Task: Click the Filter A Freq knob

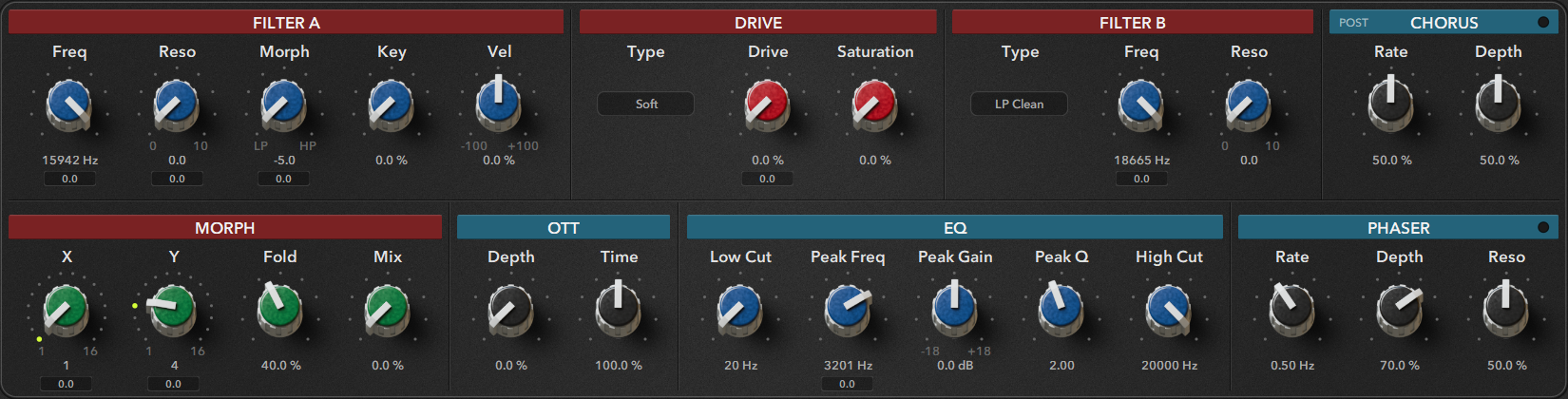Action: (69, 104)
